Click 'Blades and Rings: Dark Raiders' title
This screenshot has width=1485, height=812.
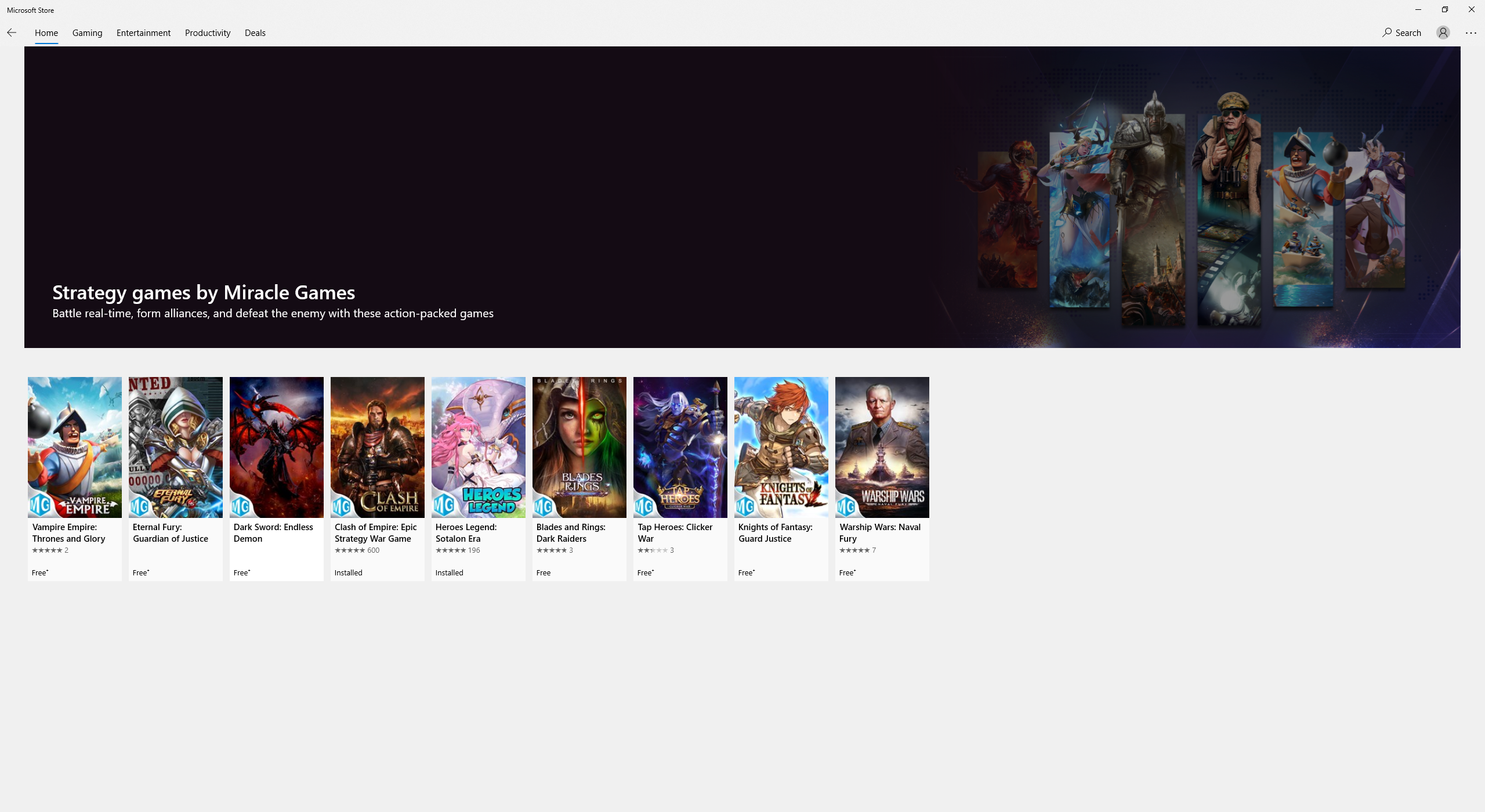571,532
